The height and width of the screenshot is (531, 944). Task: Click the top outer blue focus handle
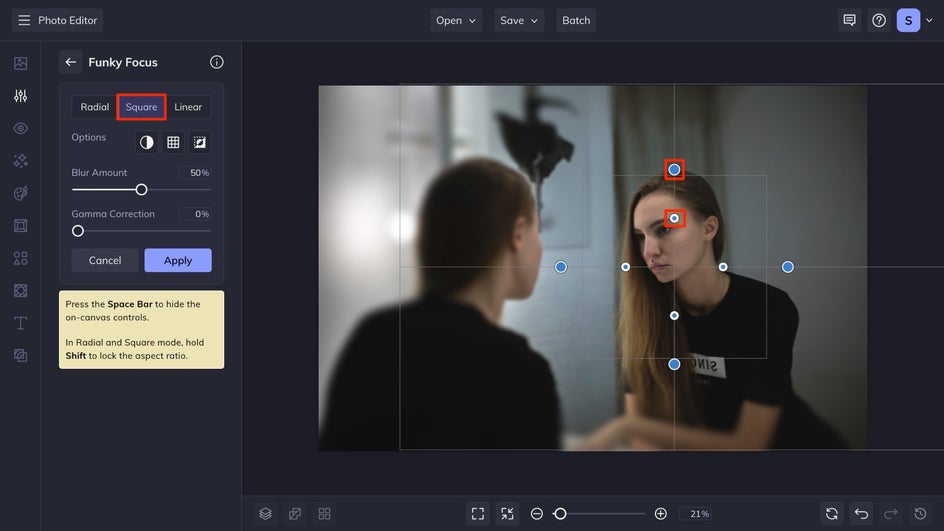pos(674,170)
